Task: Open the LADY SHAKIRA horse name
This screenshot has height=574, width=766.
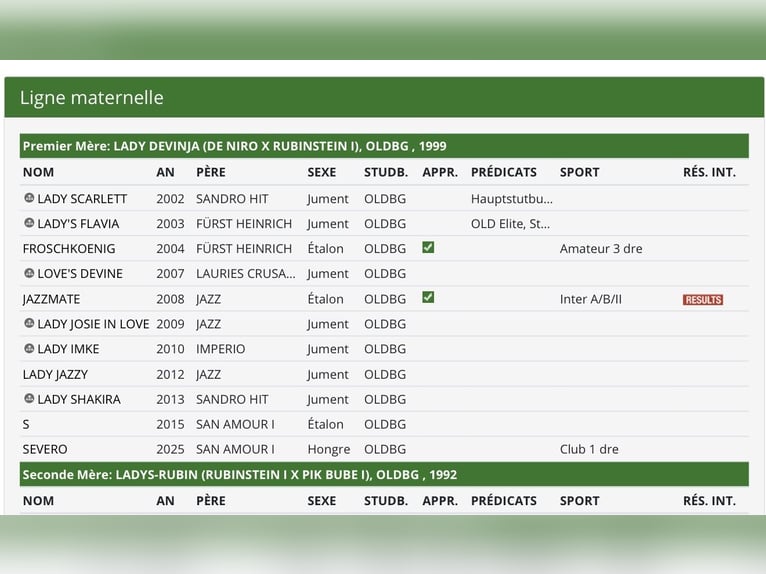Action: point(79,399)
